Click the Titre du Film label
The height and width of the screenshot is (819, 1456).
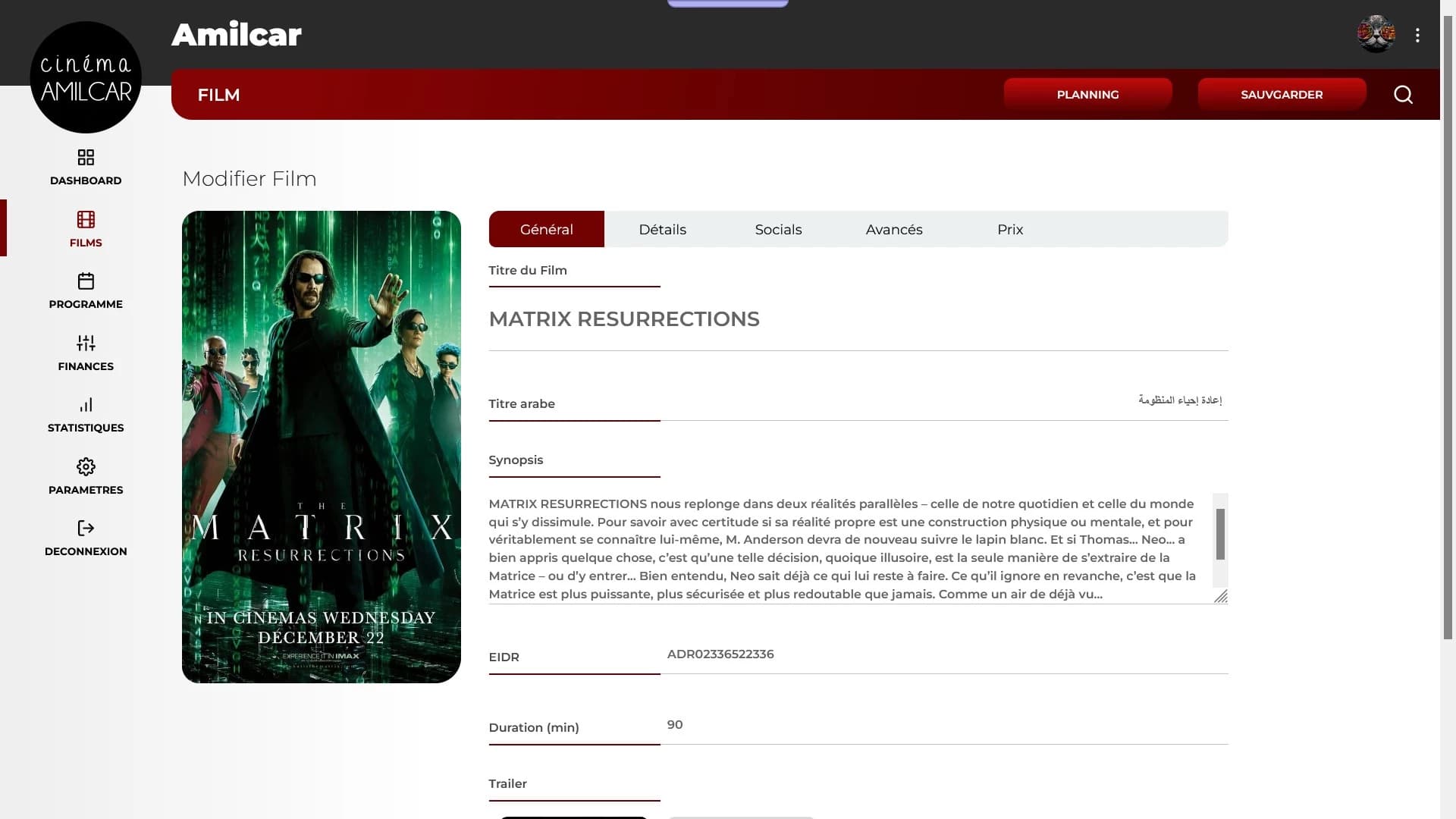coord(528,271)
